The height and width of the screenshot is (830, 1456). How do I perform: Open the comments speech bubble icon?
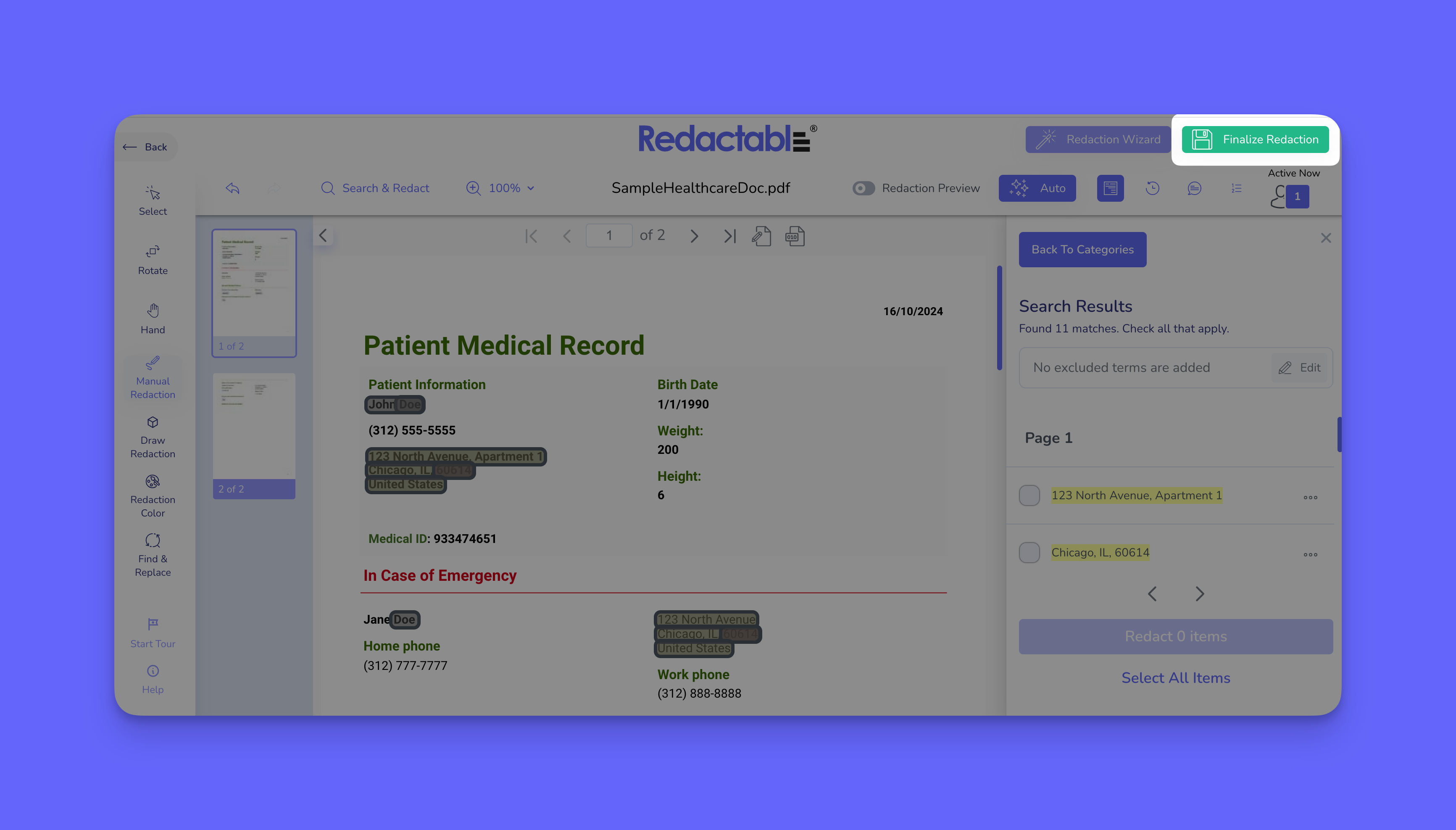(1195, 188)
